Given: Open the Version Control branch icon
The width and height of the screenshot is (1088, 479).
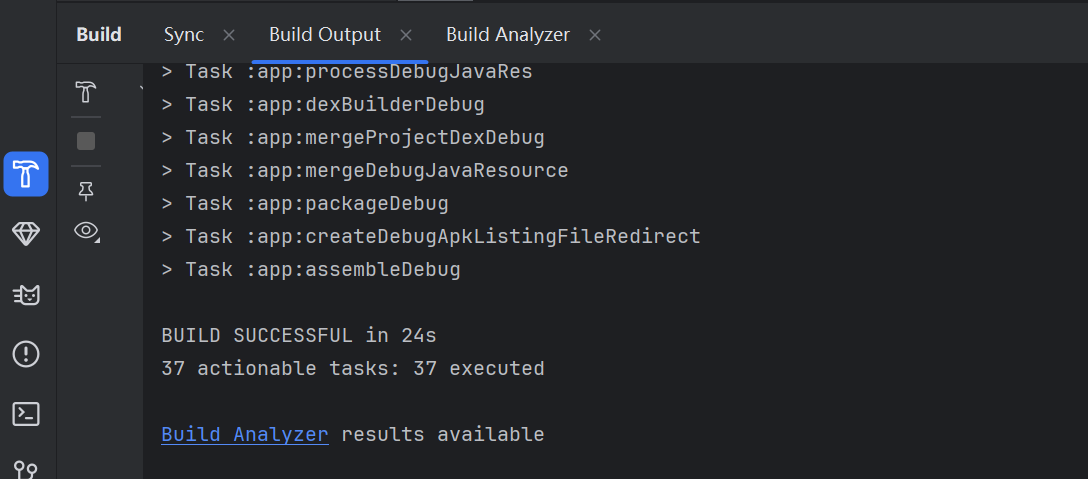Looking at the screenshot, I should [x=26, y=468].
